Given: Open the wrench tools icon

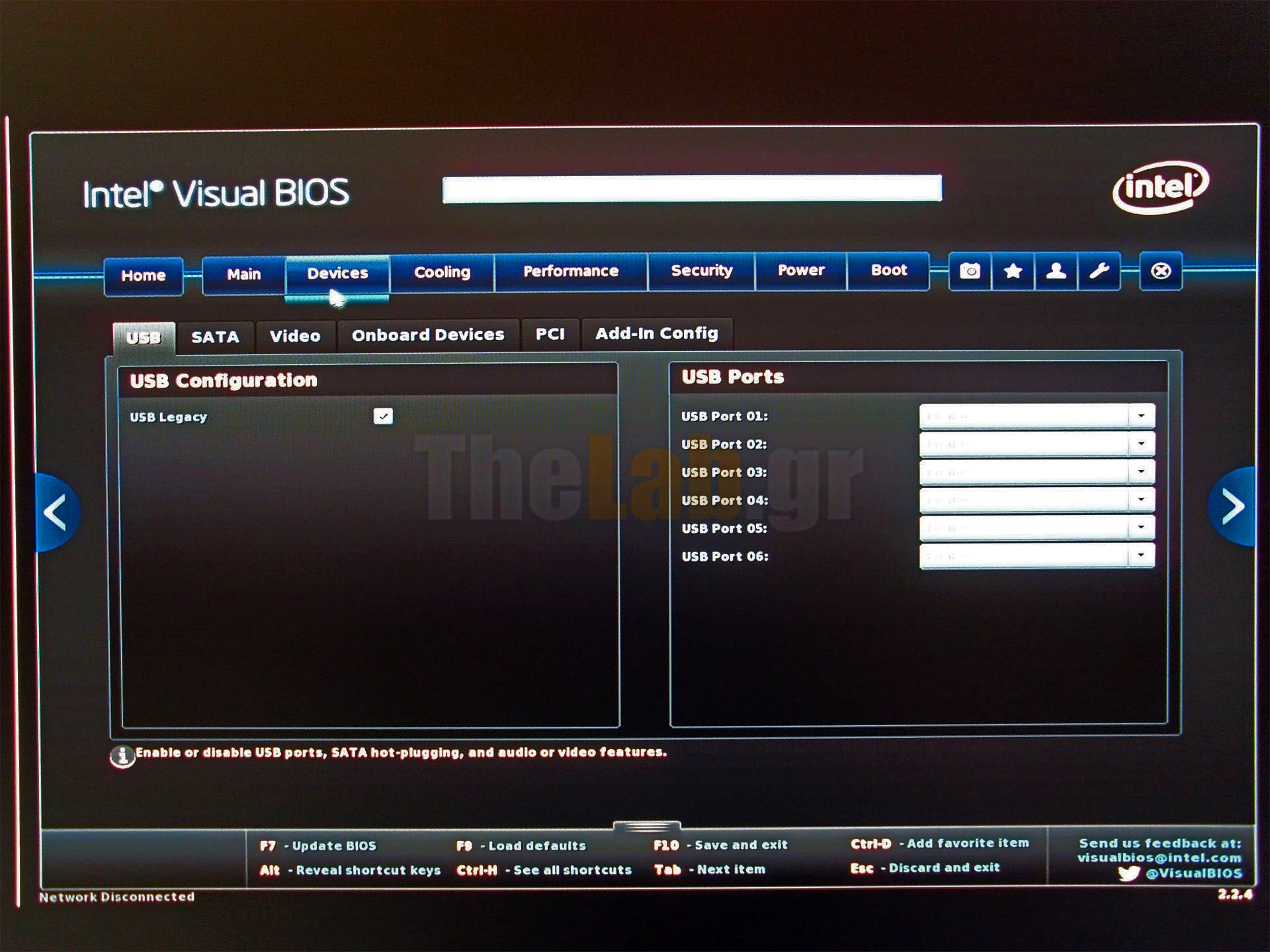Looking at the screenshot, I should pos(1099,271).
